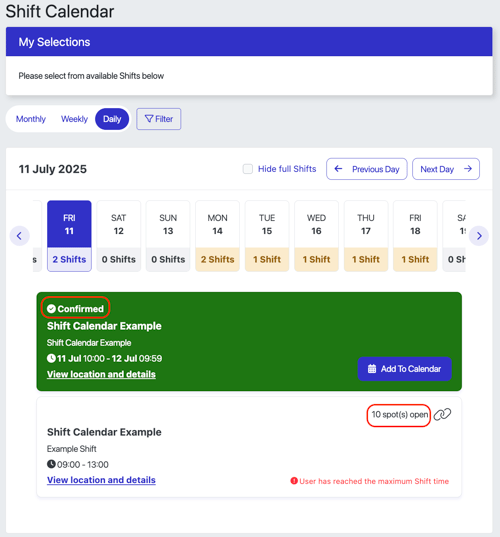Switch to Weekly view

click(x=74, y=119)
